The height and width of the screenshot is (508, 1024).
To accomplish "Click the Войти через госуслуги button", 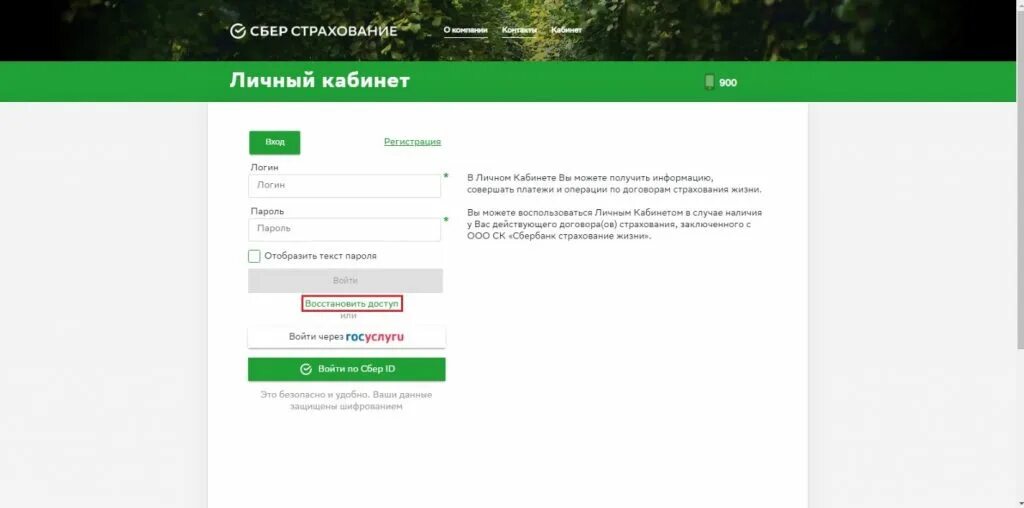I will pos(347,338).
